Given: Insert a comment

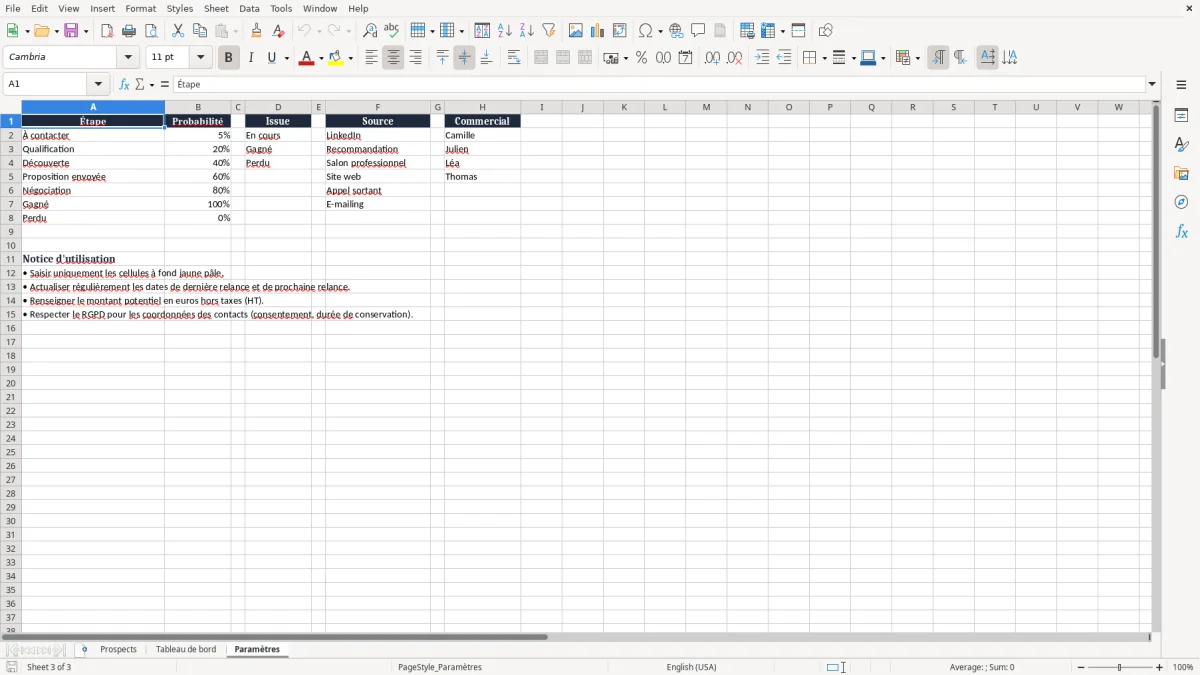Looking at the screenshot, I should tap(698, 31).
